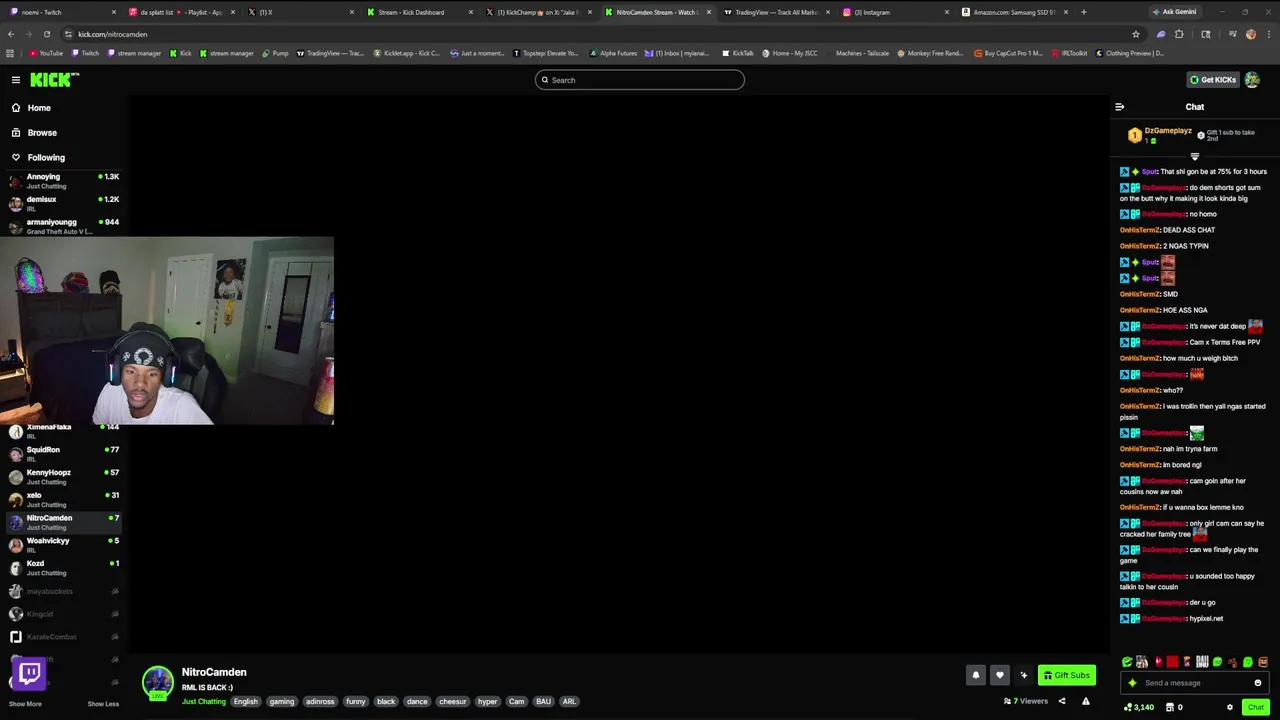The height and width of the screenshot is (720, 1280).
Task: Open a new browser tab
Action: [1083, 12]
